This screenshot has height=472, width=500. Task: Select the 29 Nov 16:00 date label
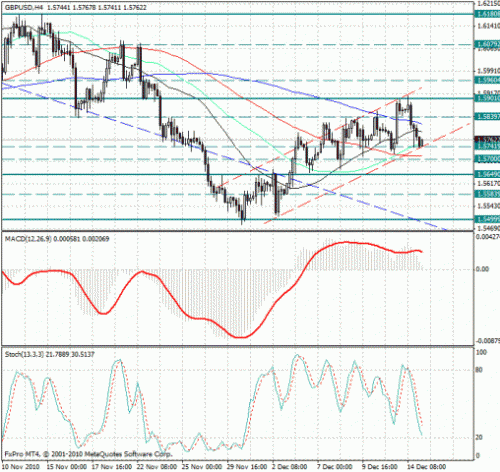247,467
